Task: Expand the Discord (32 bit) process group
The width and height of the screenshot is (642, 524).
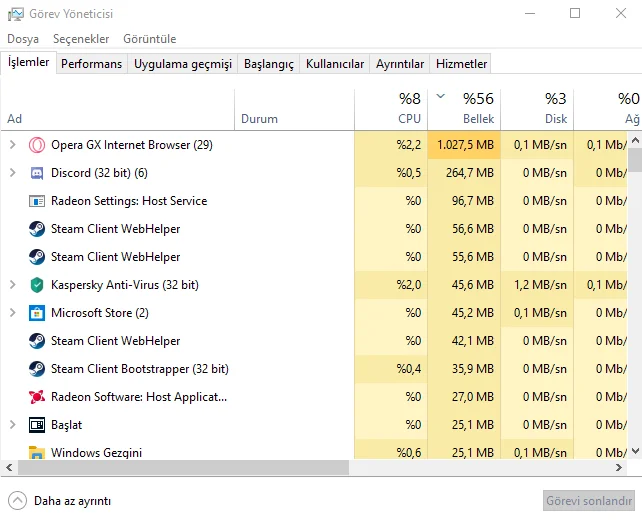Action: 12,173
